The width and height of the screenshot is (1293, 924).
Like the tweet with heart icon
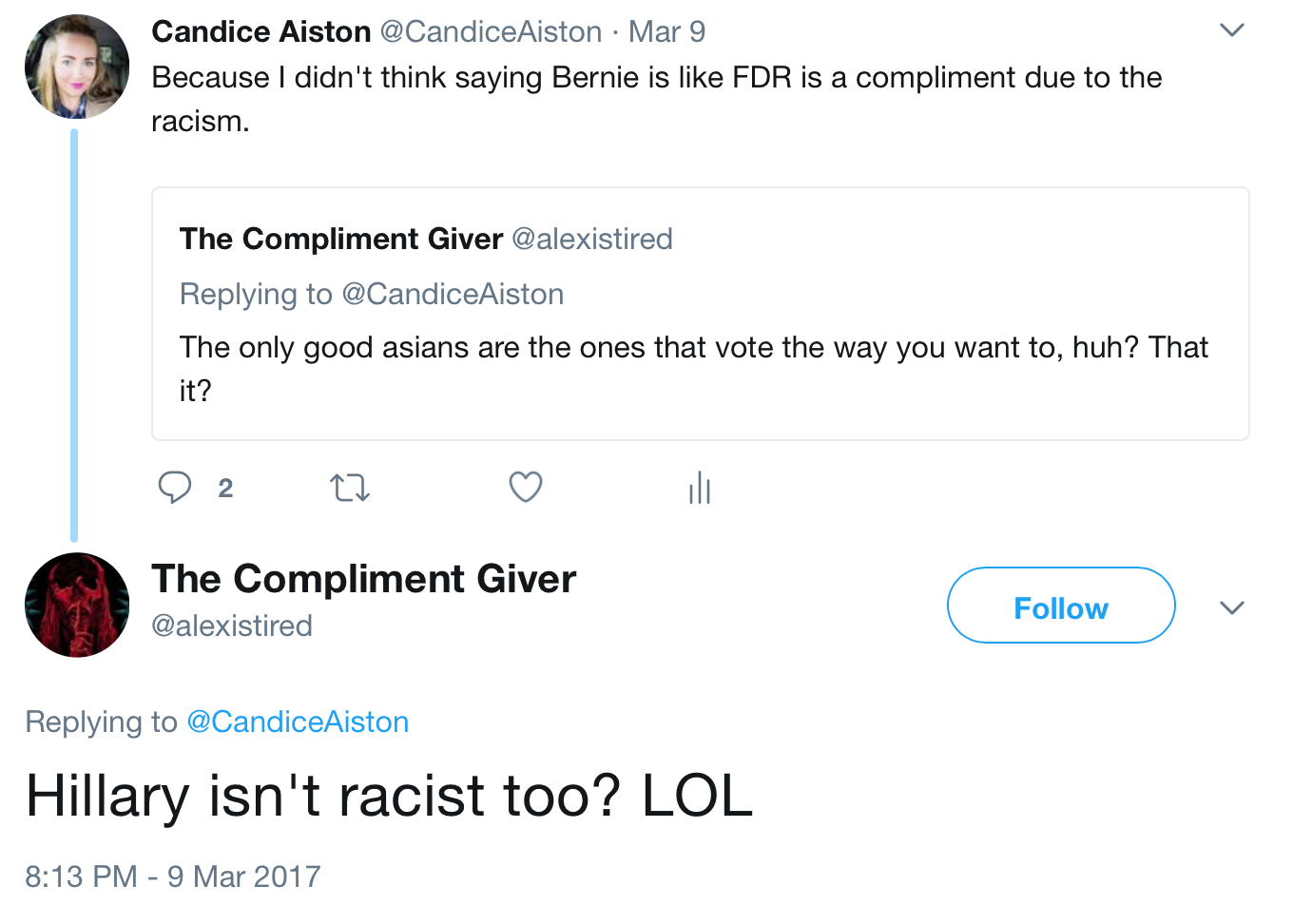(525, 487)
